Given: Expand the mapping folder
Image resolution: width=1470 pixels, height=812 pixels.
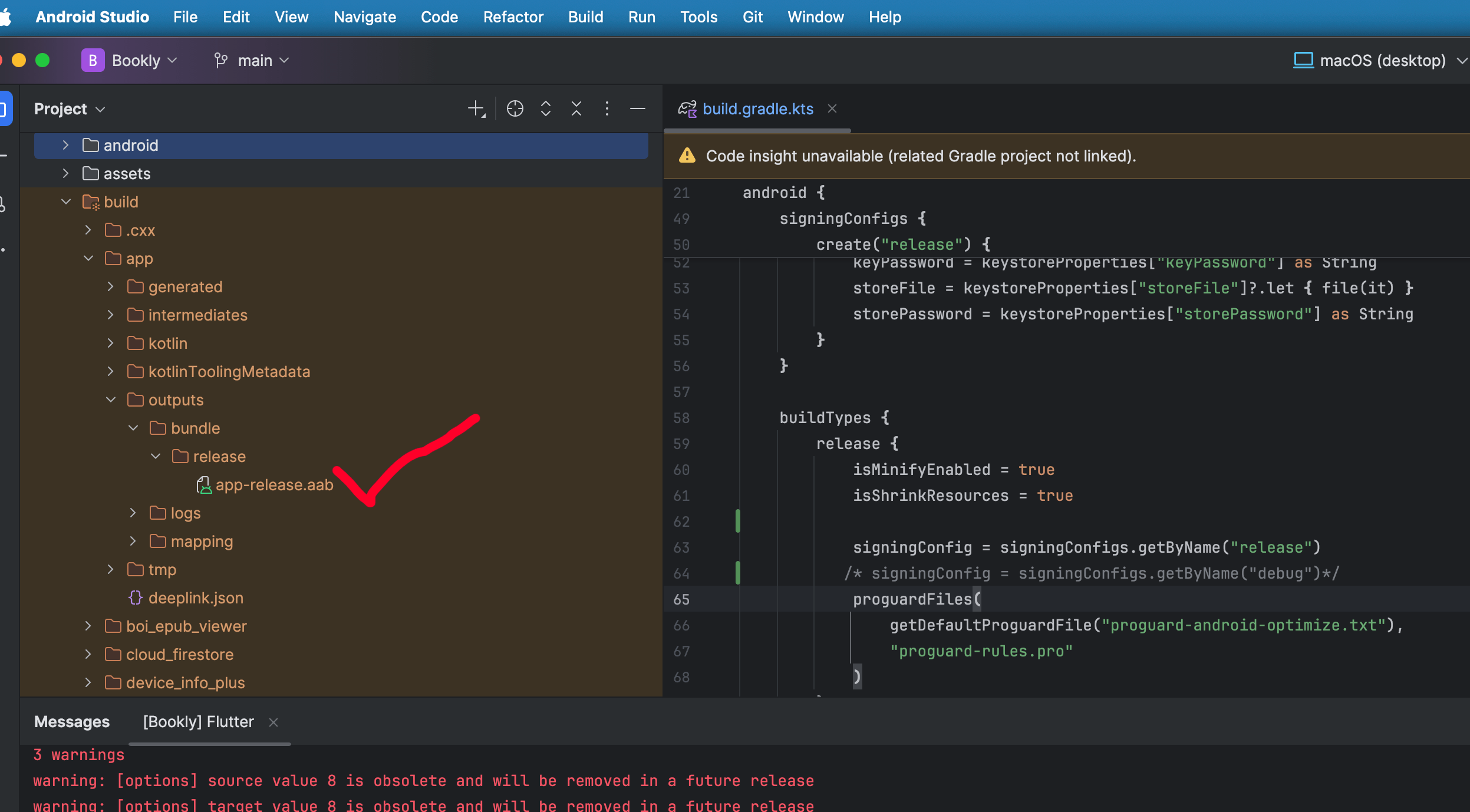Looking at the screenshot, I should [x=133, y=541].
